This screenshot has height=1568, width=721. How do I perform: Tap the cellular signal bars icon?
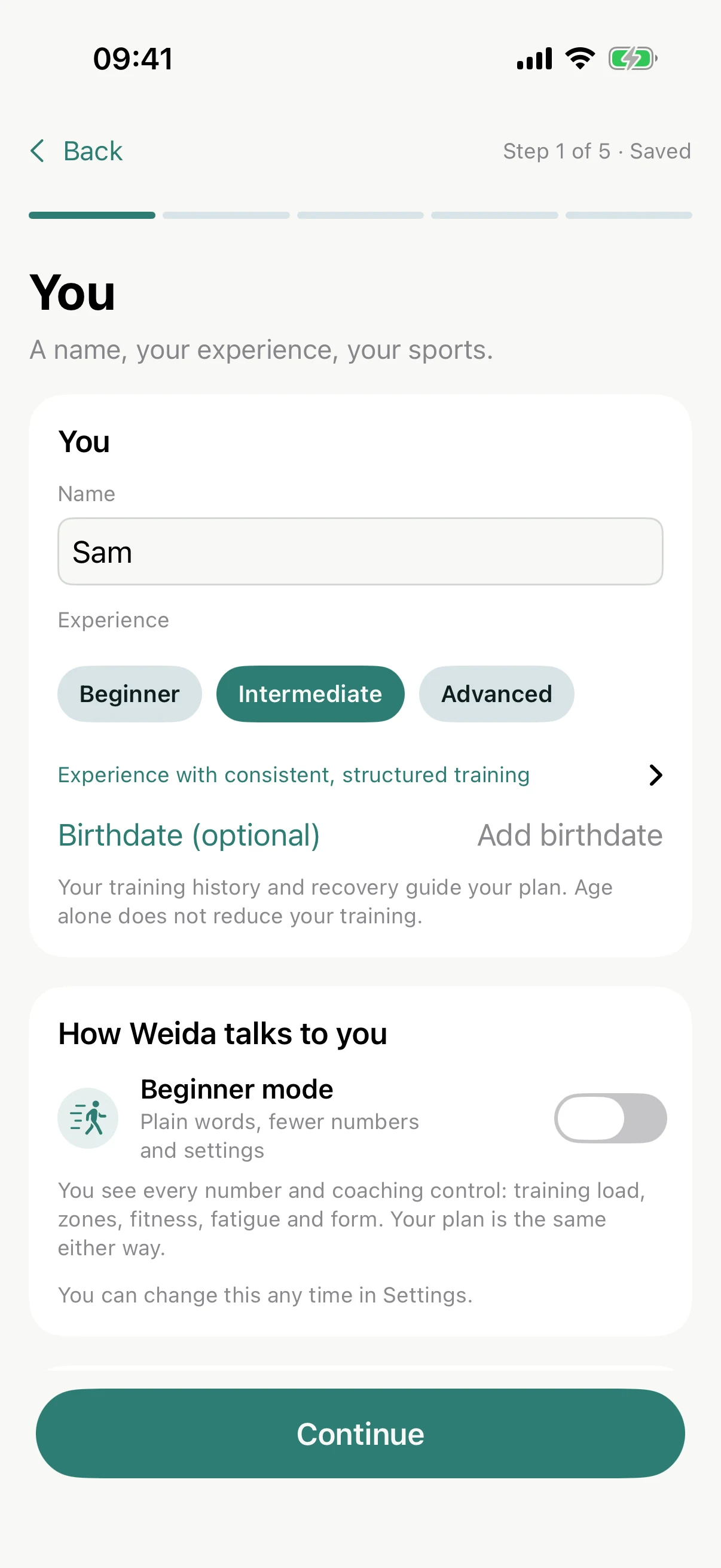(534, 59)
